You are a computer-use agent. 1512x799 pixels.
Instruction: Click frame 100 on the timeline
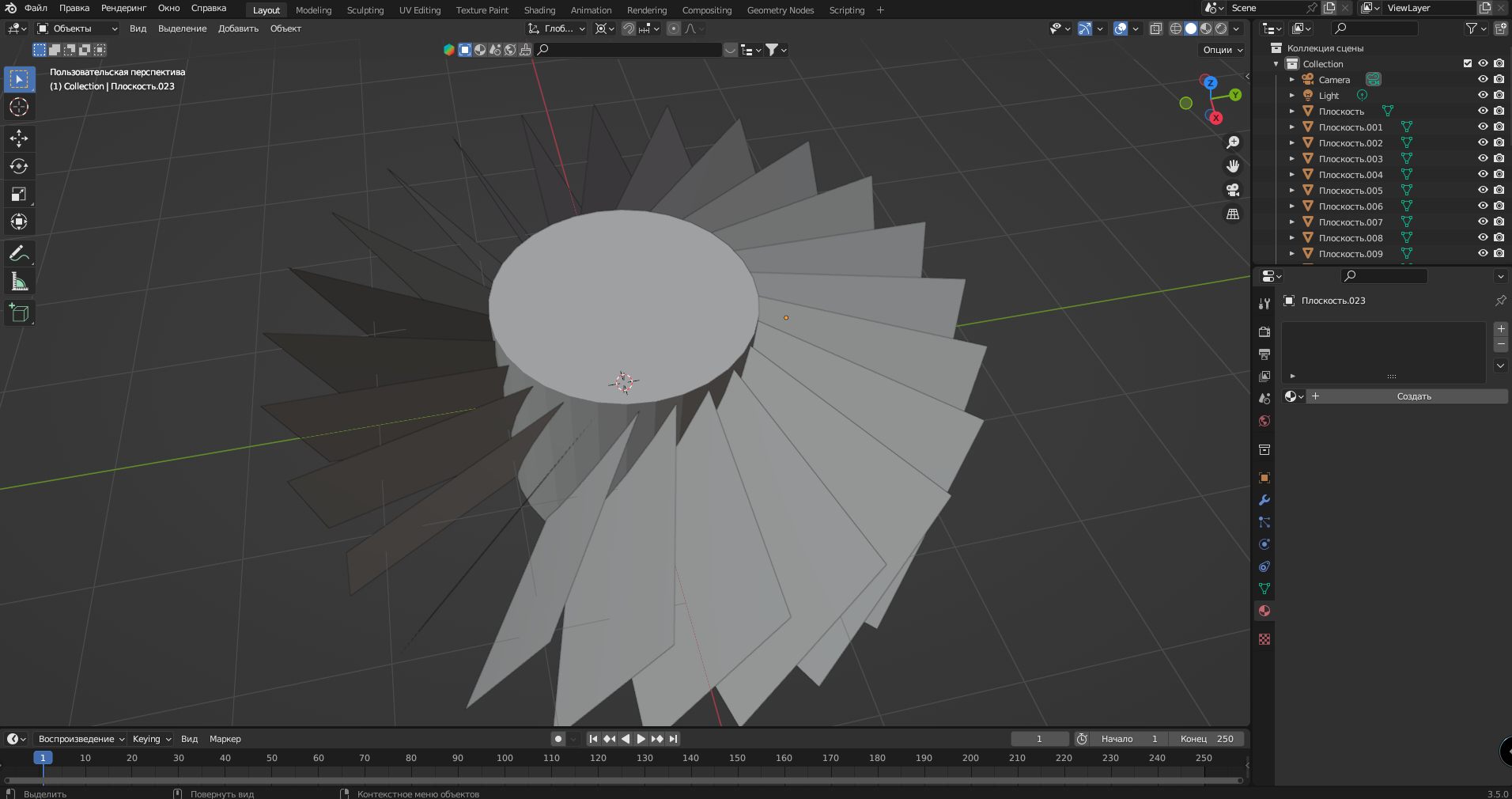pyautogui.click(x=505, y=758)
